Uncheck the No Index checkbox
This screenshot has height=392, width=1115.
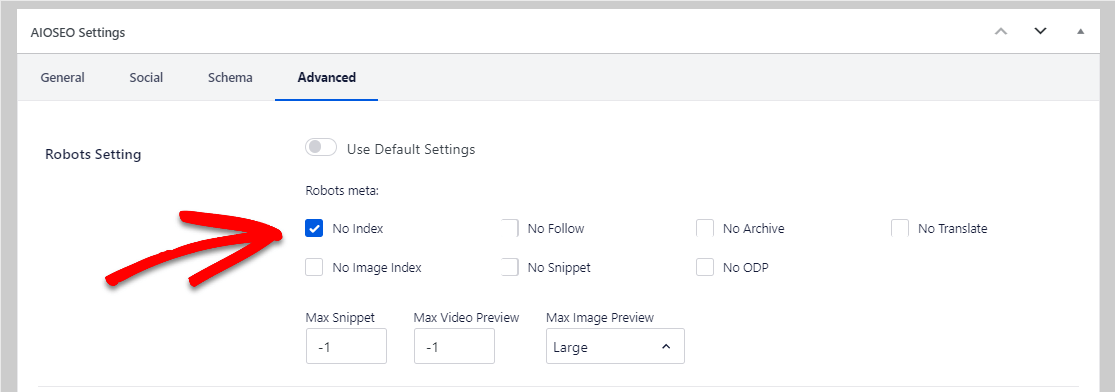point(314,228)
